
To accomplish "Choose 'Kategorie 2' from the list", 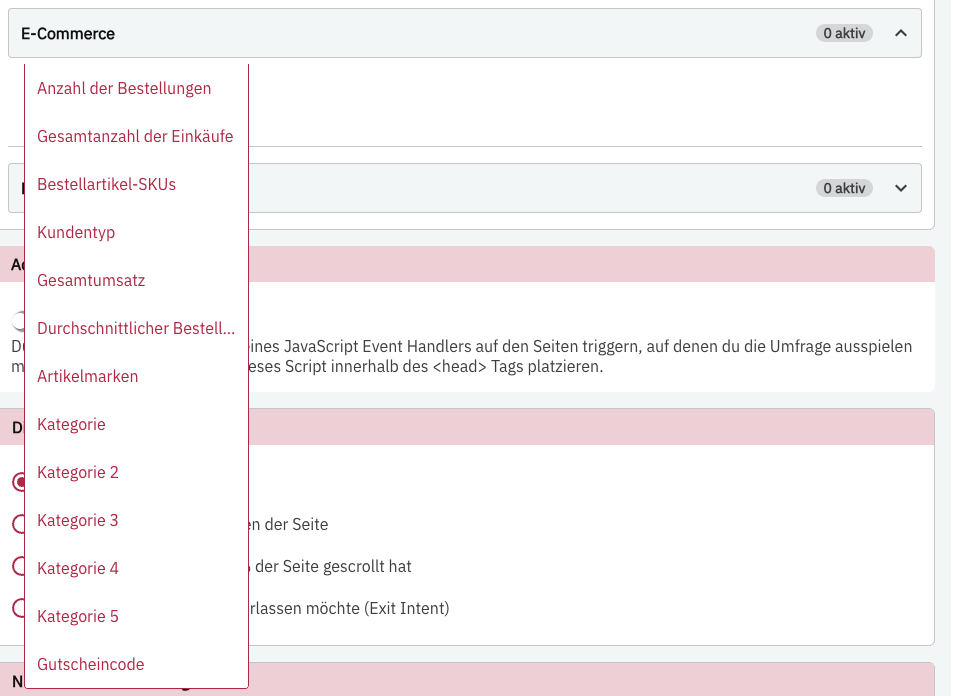I will 78,472.
